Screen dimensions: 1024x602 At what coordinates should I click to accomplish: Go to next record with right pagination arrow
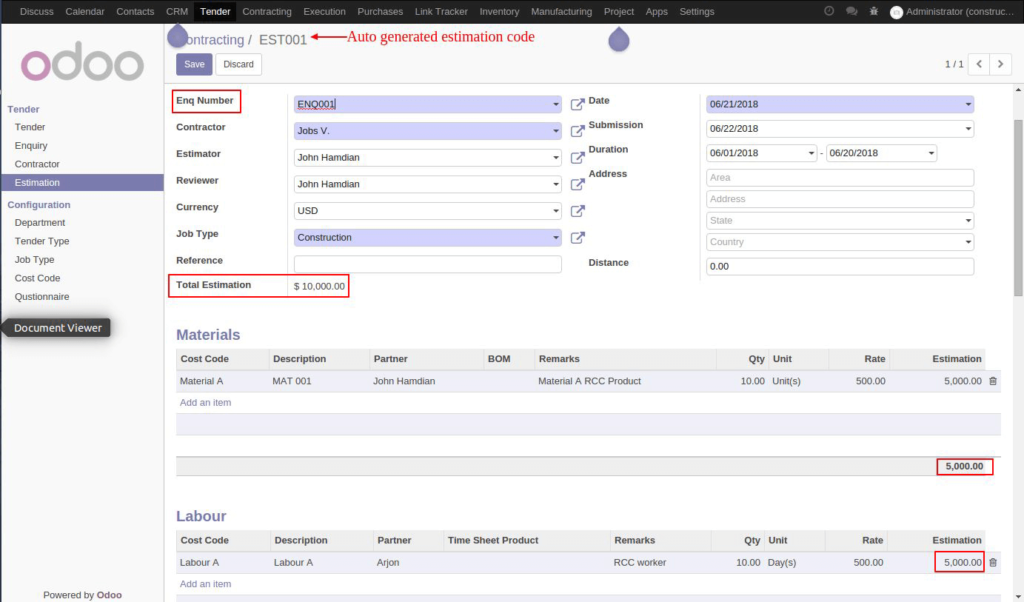point(1001,62)
